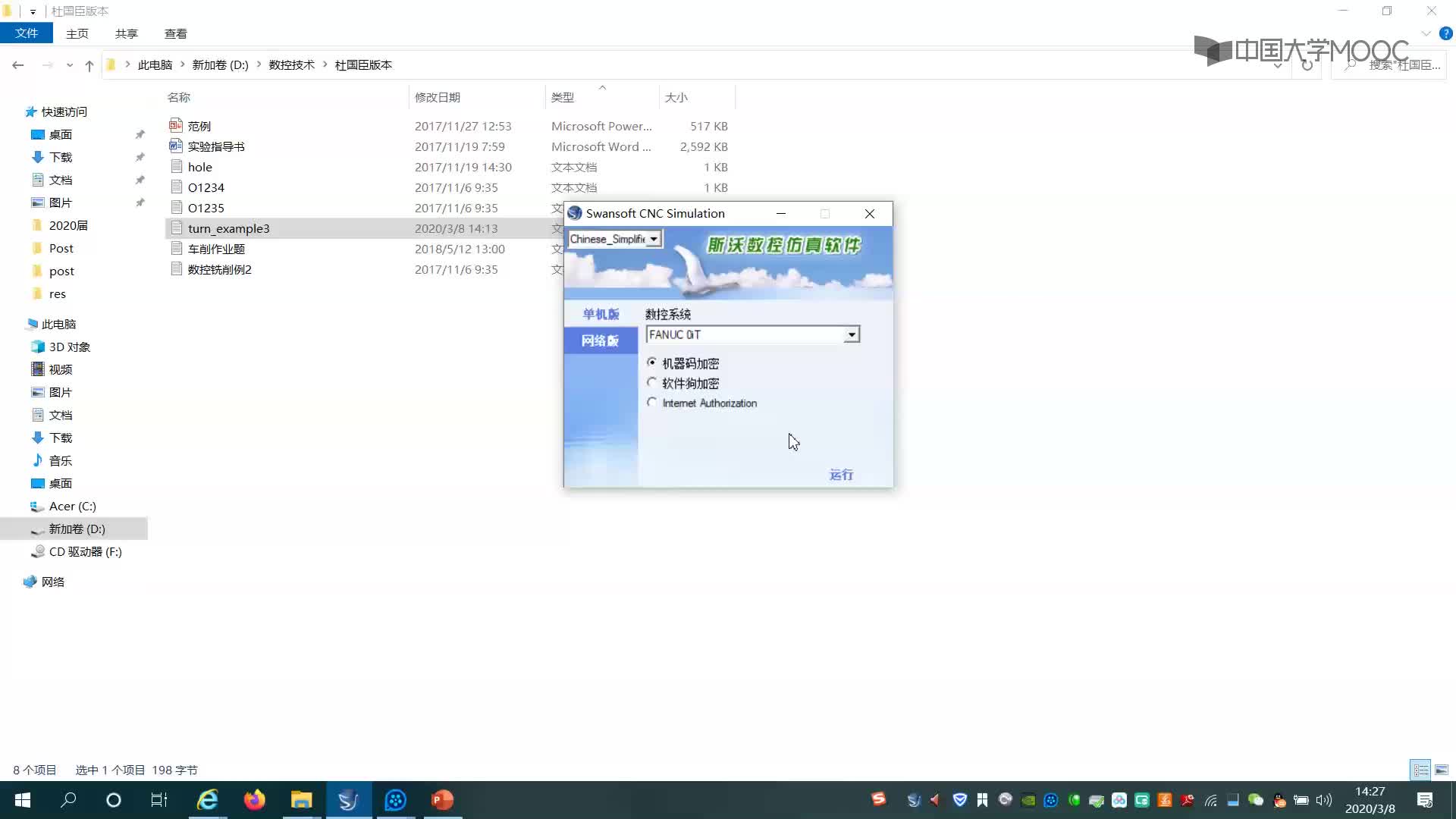The height and width of the screenshot is (819, 1456).
Task: Open taskbar search magnifier
Action: point(68,800)
